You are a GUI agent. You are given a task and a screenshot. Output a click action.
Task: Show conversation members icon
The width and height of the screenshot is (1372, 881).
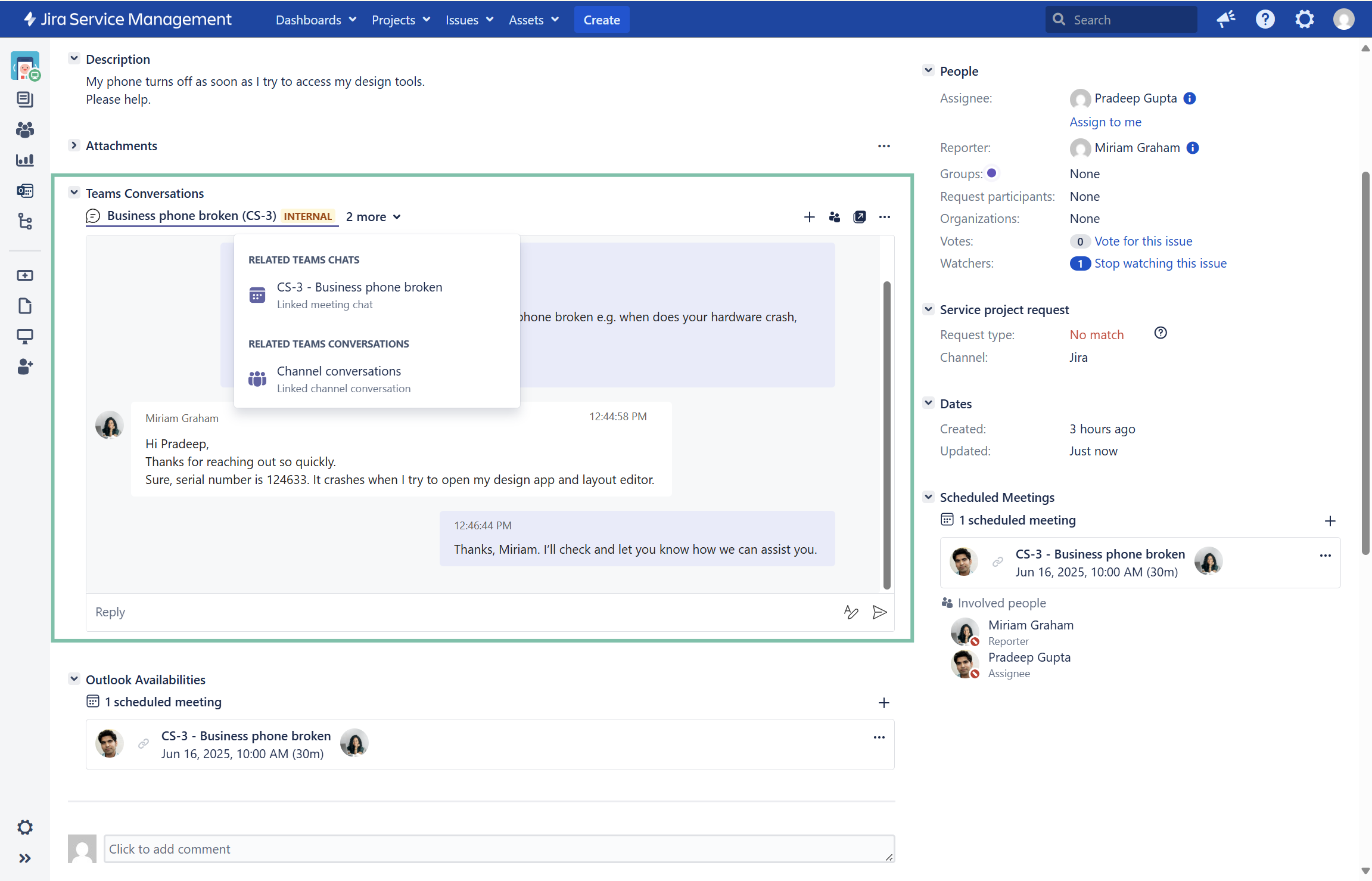pyautogui.click(x=834, y=217)
